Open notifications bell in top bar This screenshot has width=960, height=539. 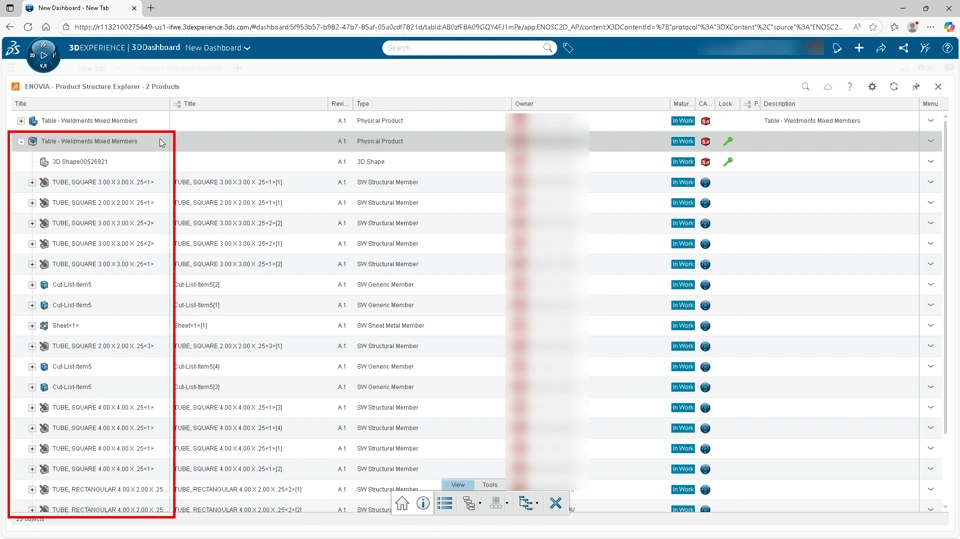pyautogui.click(x=837, y=48)
